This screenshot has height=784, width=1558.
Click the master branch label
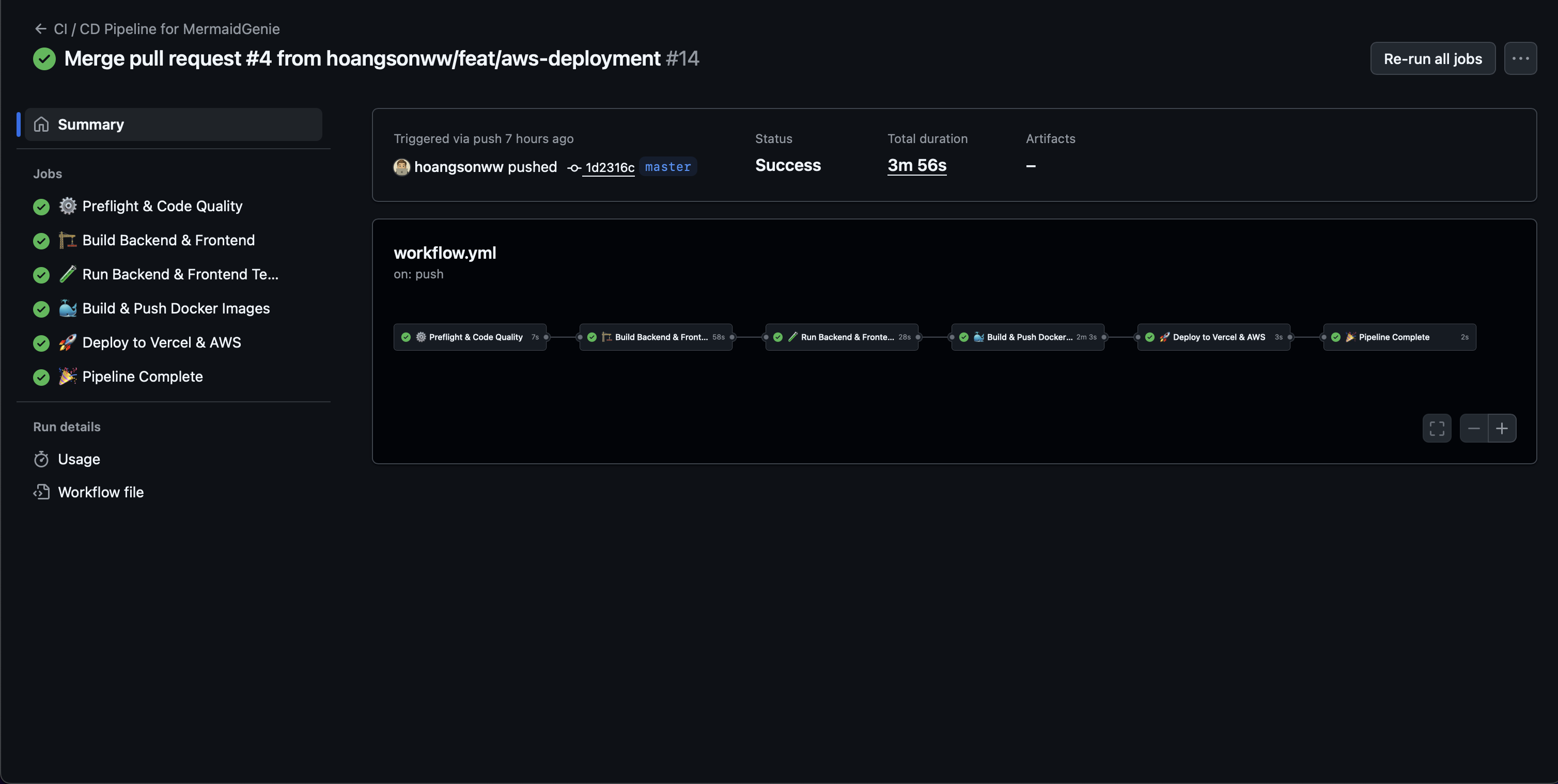tap(668, 166)
